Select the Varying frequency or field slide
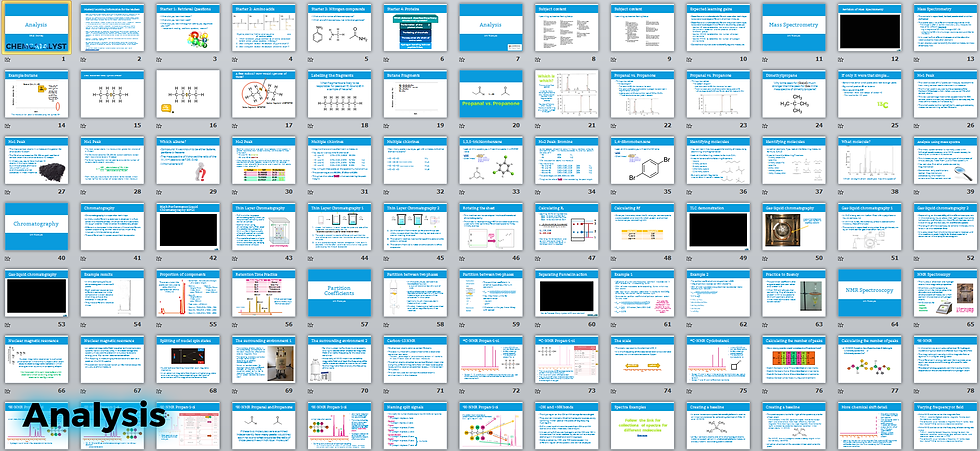Image resolution: width=980 pixels, height=451 pixels. (946, 425)
